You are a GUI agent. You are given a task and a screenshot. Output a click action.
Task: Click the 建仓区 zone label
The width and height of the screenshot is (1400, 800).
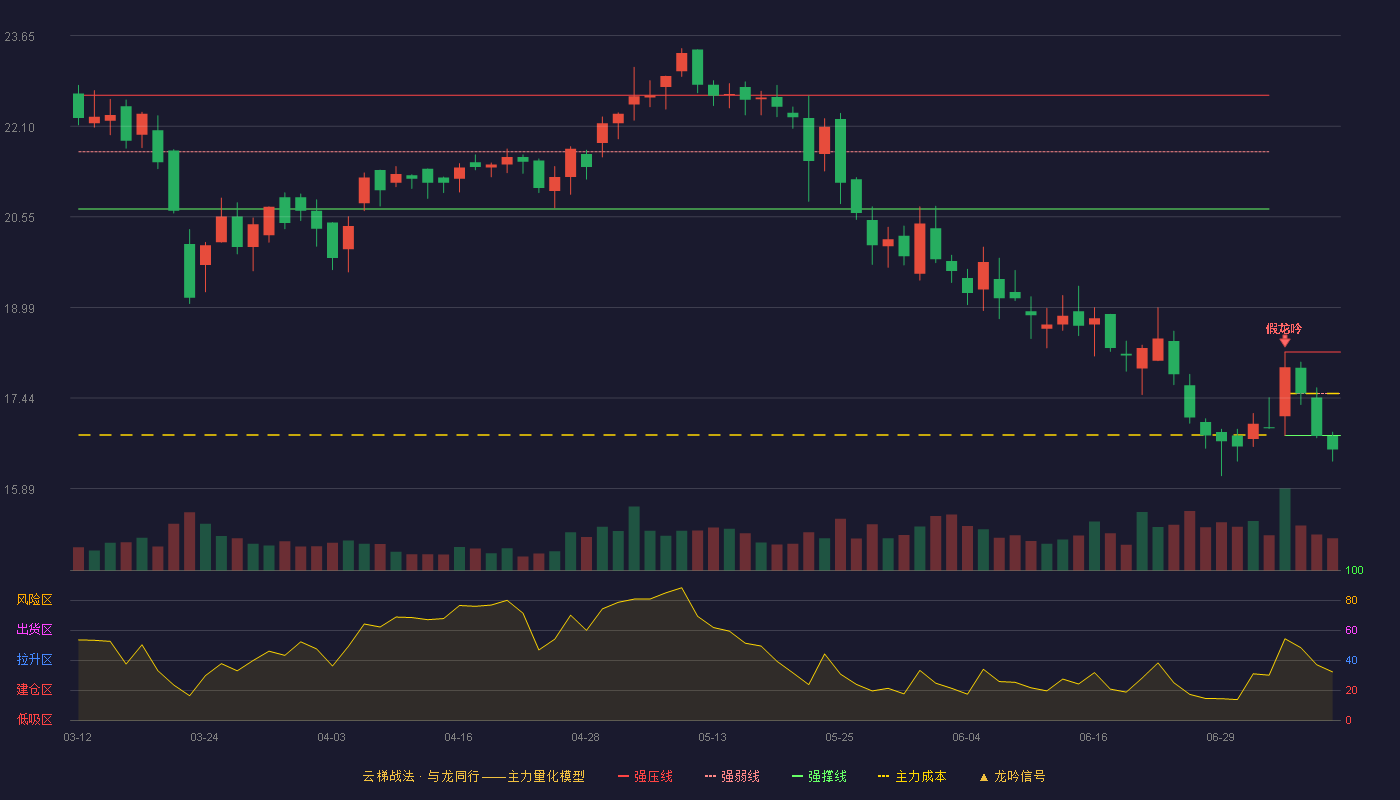pyautogui.click(x=35, y=690)
